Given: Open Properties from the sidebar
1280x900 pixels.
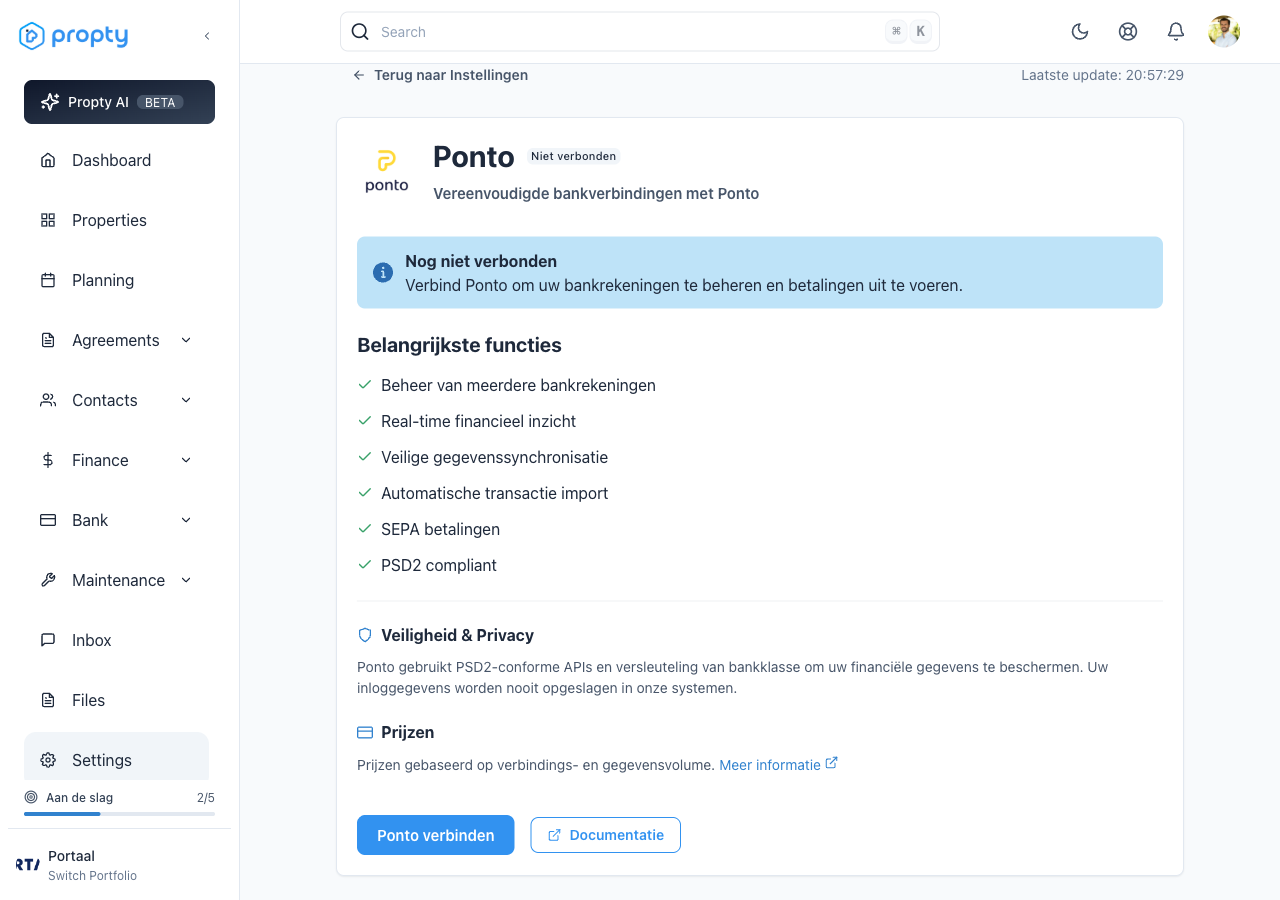Looking at the screenshot, I should click(116, 220).
